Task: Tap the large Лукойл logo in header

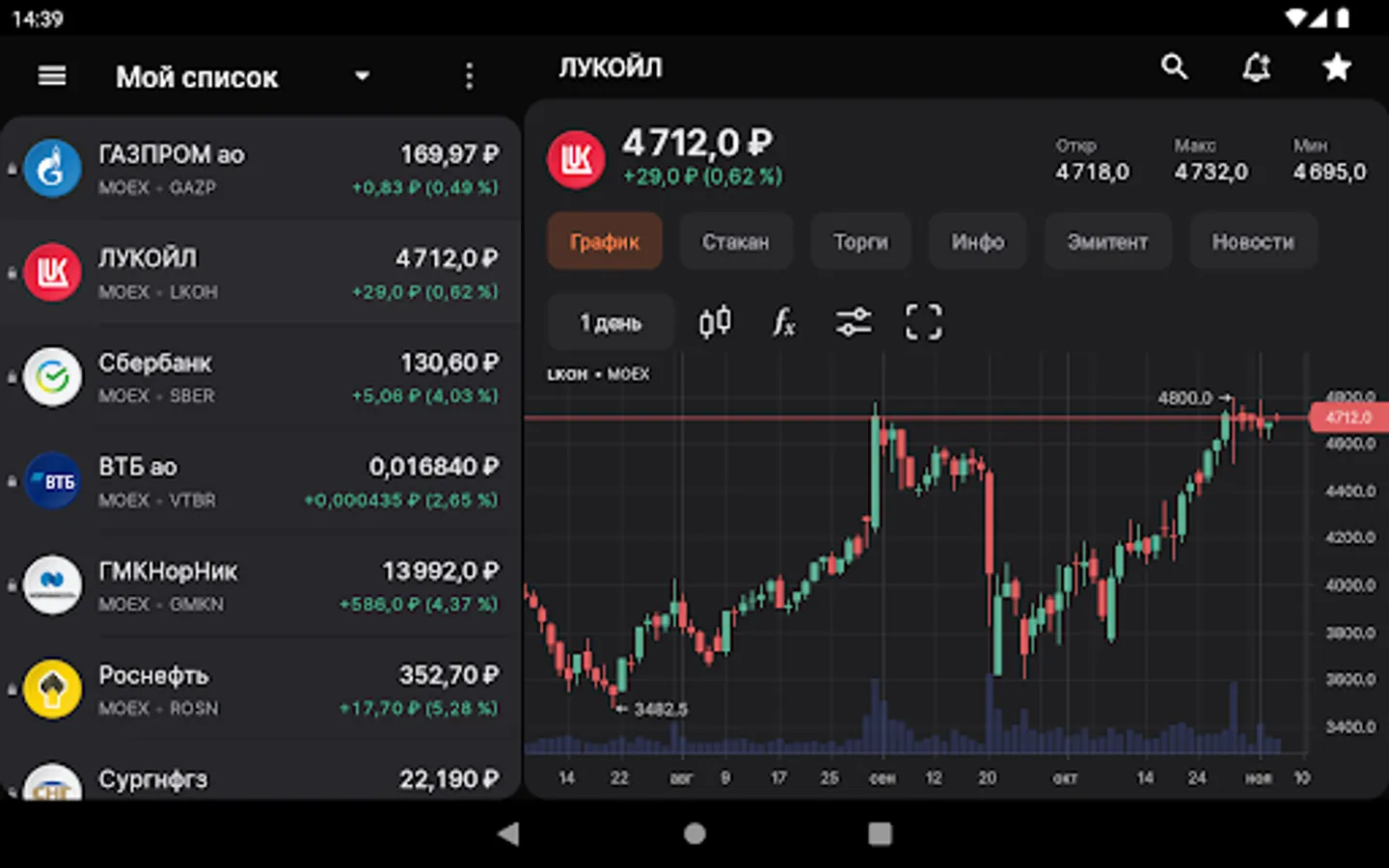Action: (576, 159)
